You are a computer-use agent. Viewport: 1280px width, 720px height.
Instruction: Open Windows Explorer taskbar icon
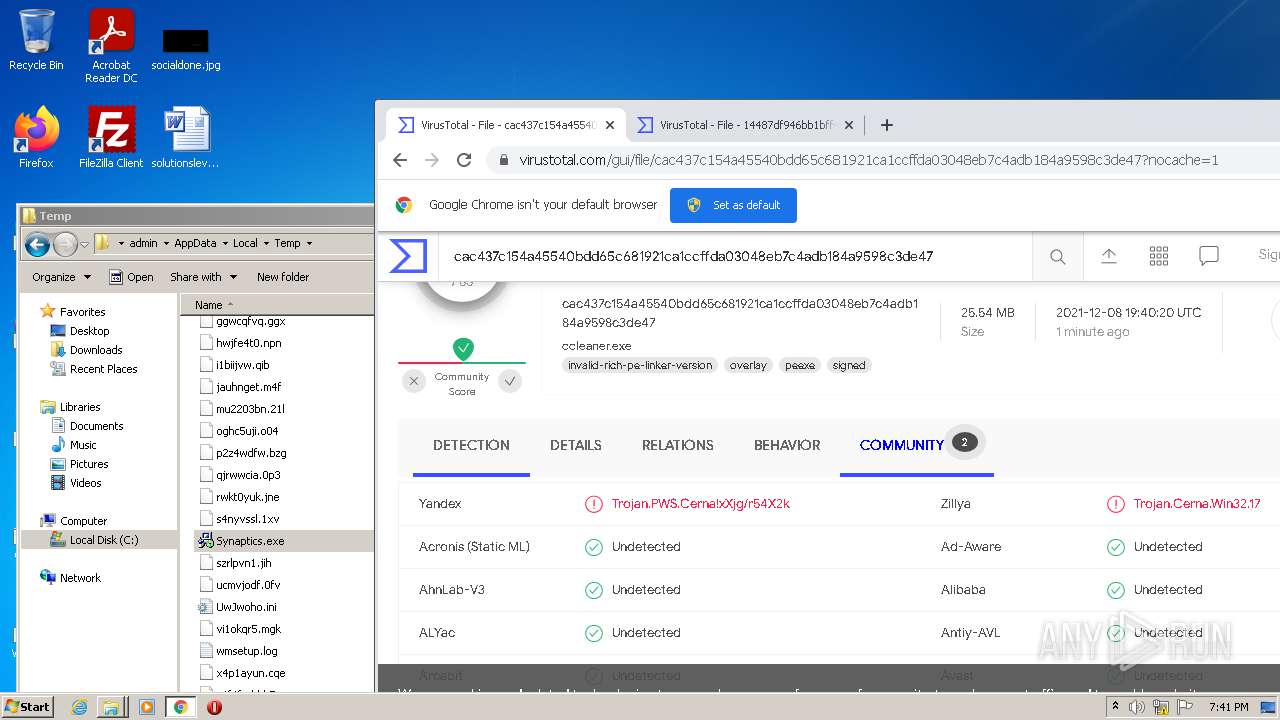112,707
